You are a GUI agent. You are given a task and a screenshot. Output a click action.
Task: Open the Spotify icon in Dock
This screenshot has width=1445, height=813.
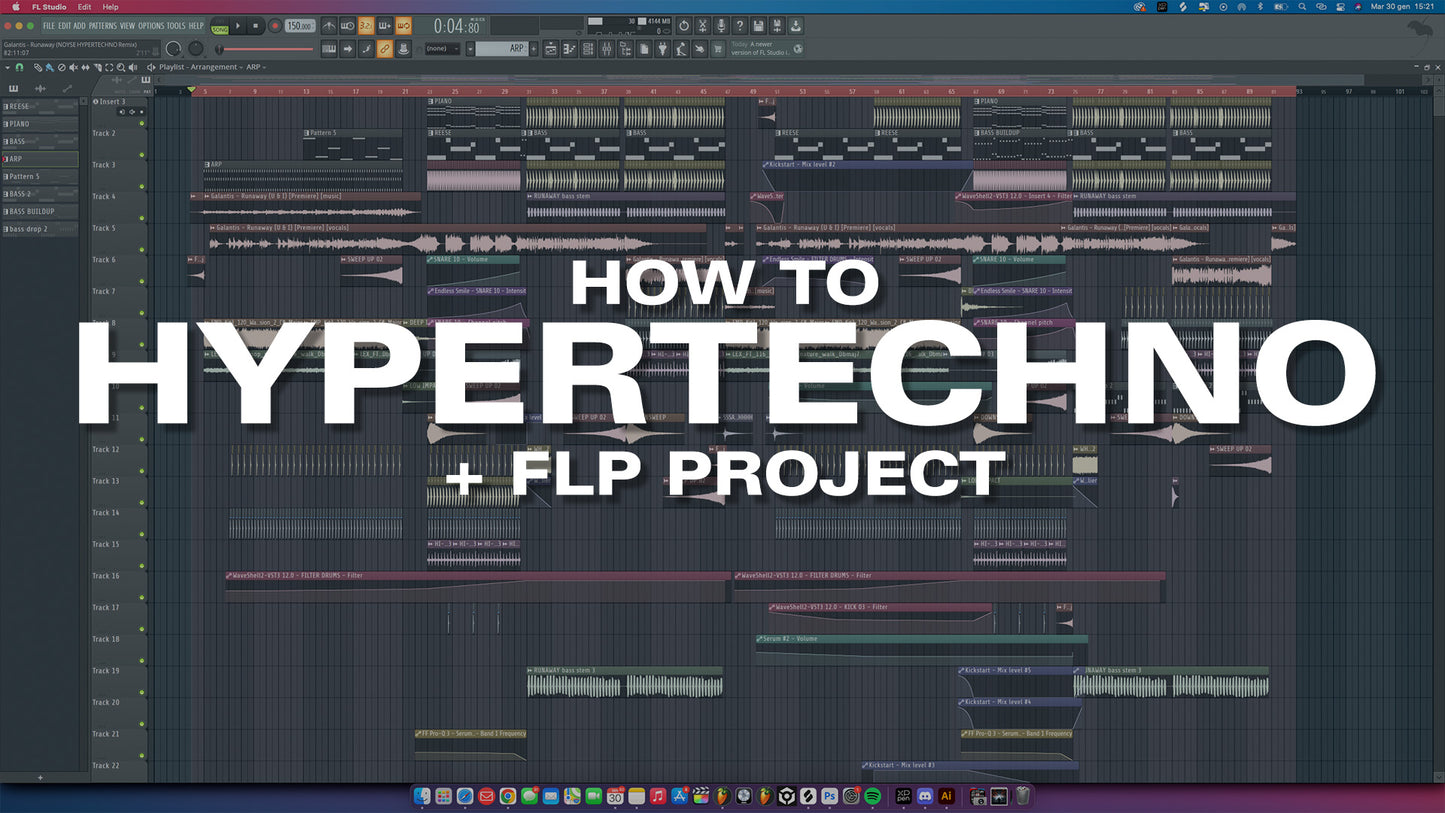pos(872,796)
